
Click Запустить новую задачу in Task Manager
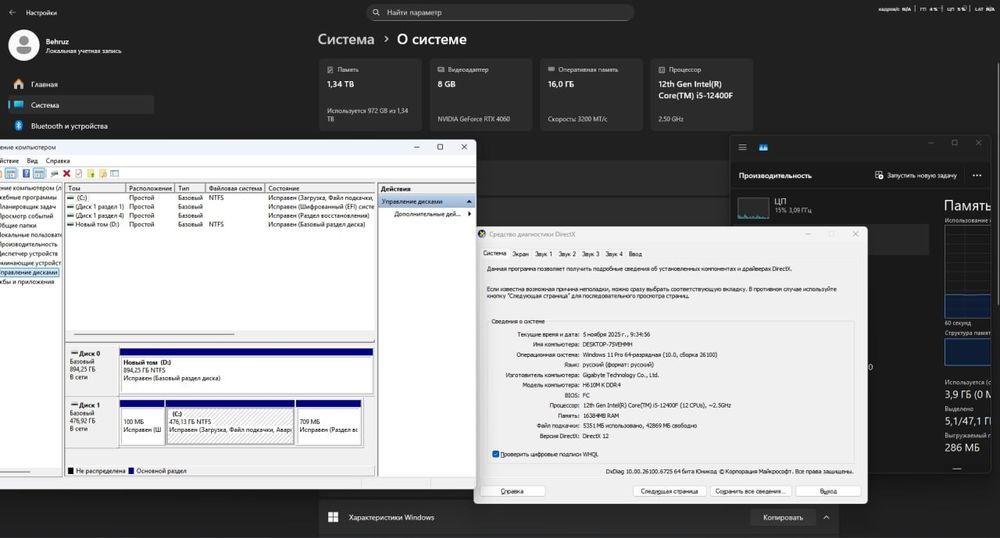click(x=916, y=175)
